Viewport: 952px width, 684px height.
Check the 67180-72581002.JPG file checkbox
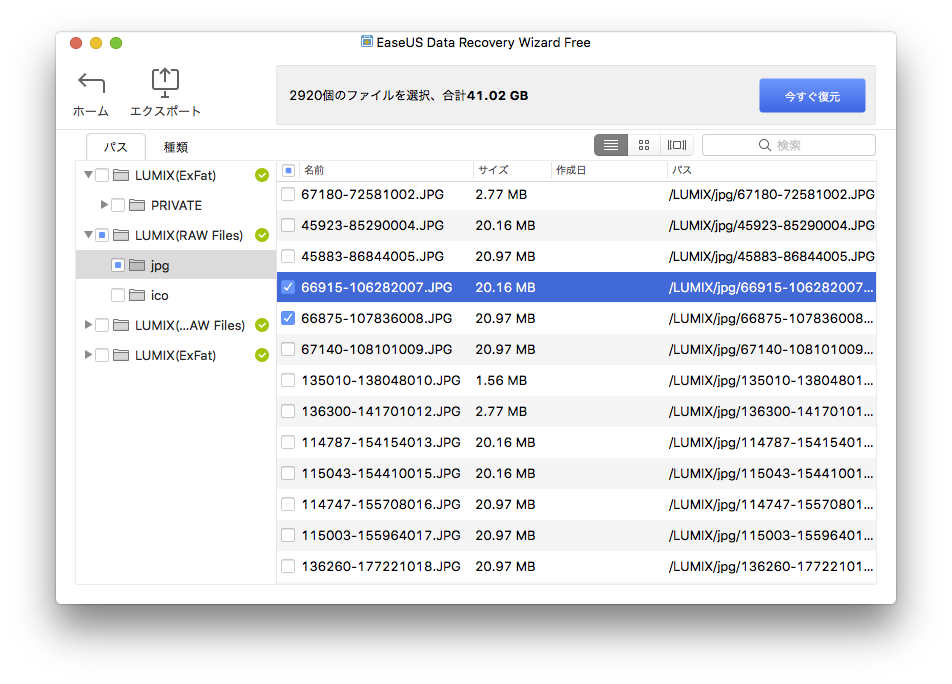(288, 194)
